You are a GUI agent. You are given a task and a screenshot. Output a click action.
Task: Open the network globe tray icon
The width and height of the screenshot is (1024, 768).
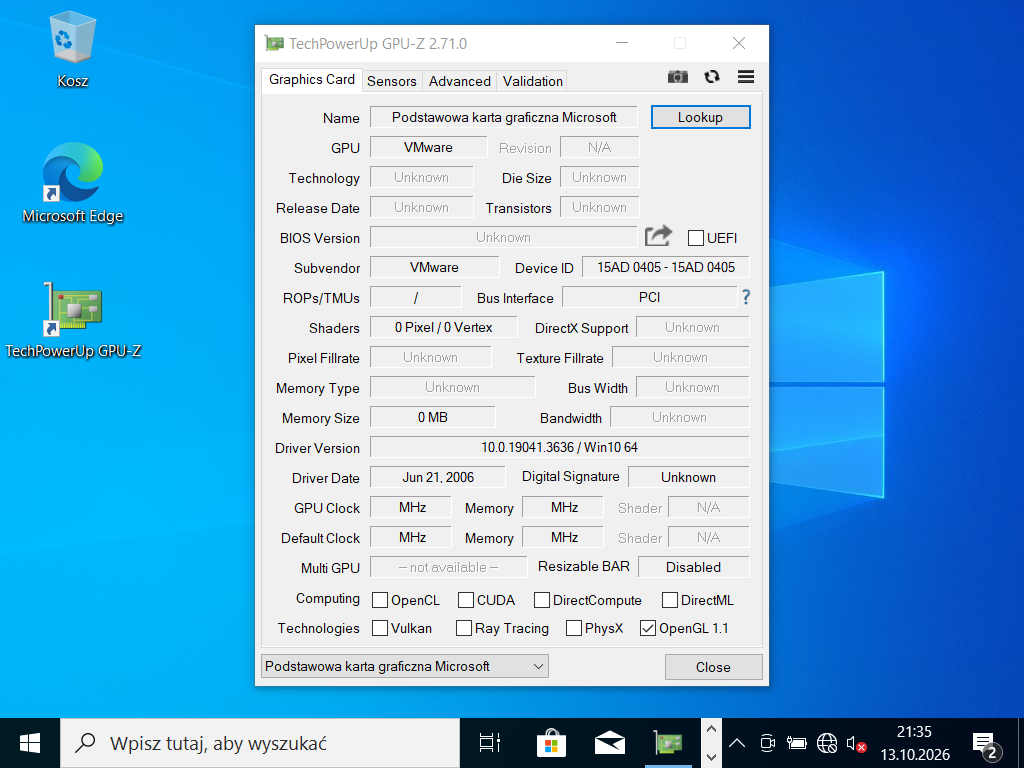(827, 743)
